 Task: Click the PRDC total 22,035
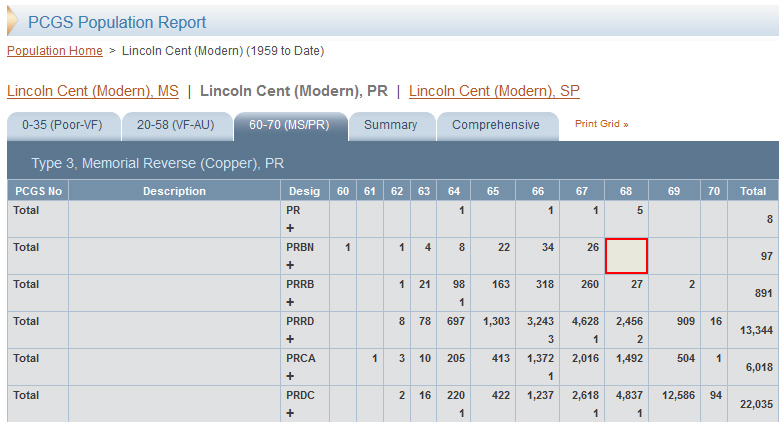tap(757, 404)
